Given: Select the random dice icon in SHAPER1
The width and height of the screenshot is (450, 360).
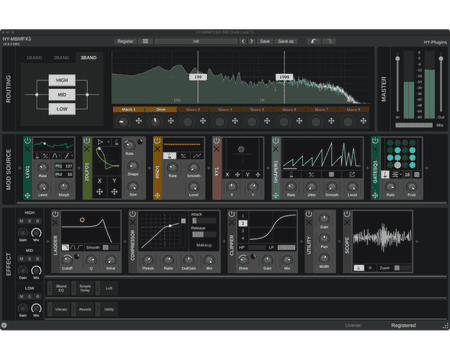Looking at the screenshot, I should click(331, 174).
